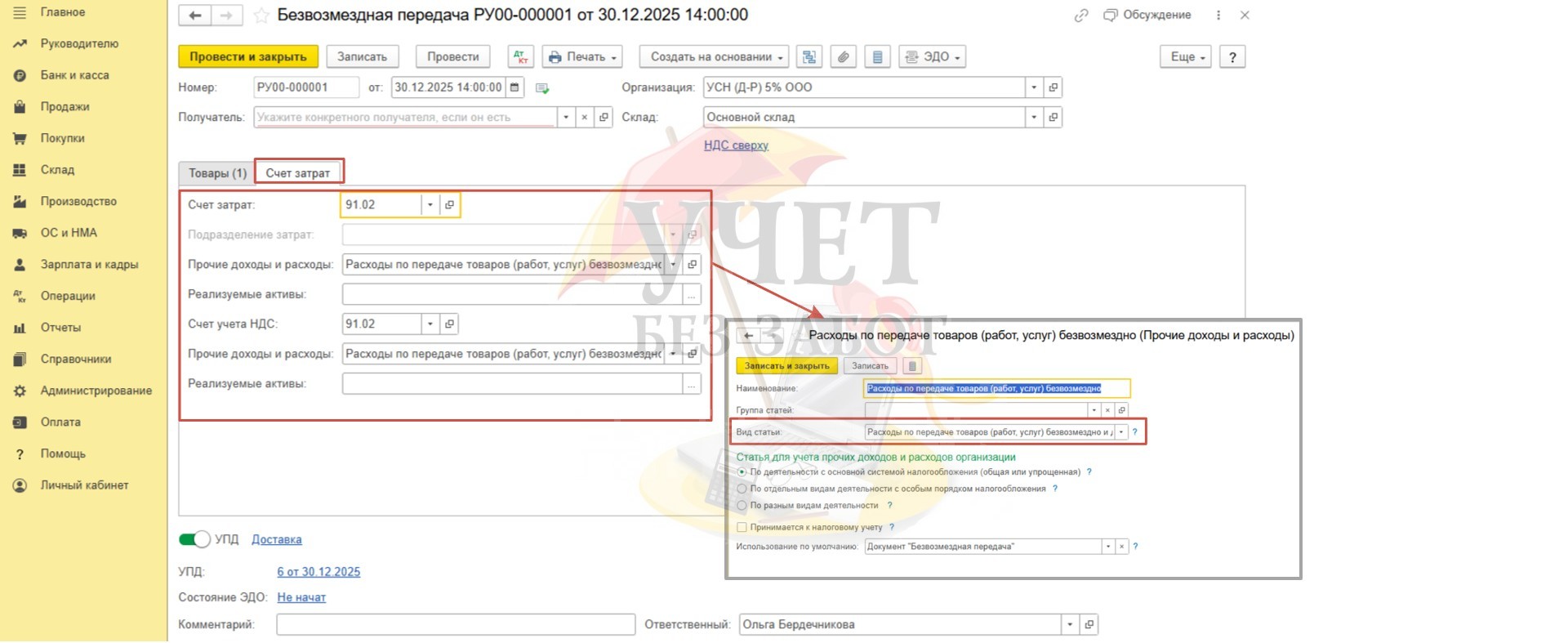
Task: Open the calendar picker for the document date
Action: (515, 87)
